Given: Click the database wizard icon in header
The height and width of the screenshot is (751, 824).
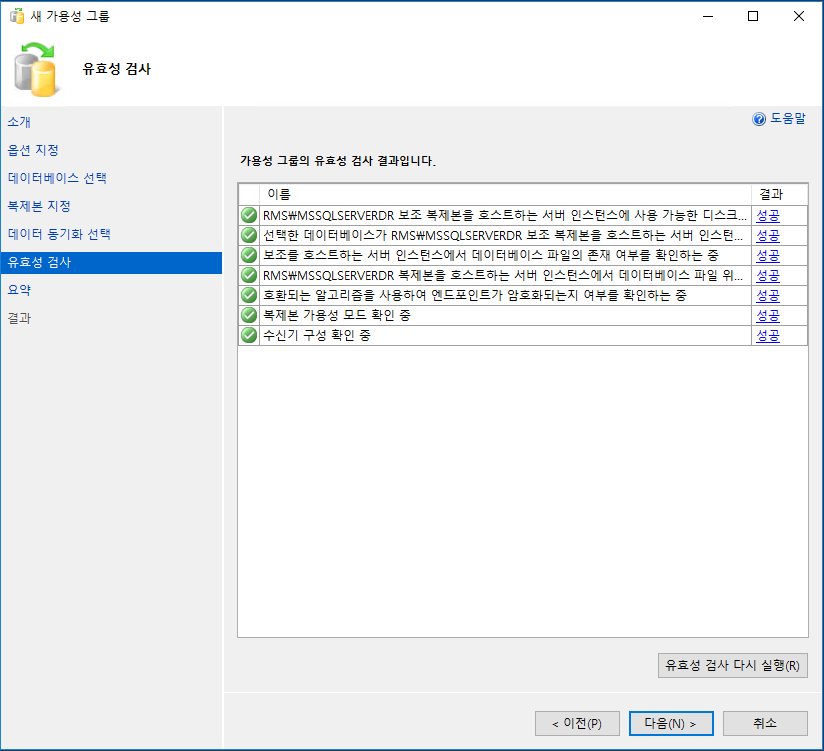Looking at the screenshot, I should 35,69.
